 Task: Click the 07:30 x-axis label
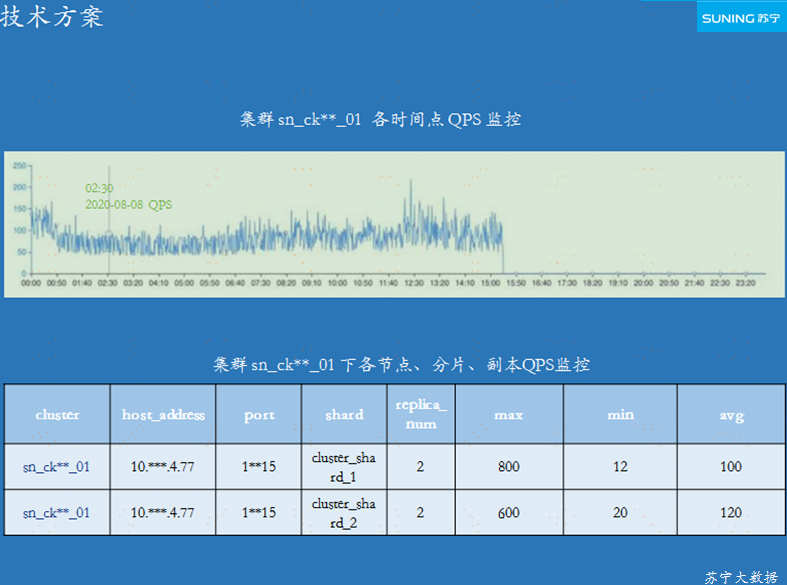[x=260, y=283]
